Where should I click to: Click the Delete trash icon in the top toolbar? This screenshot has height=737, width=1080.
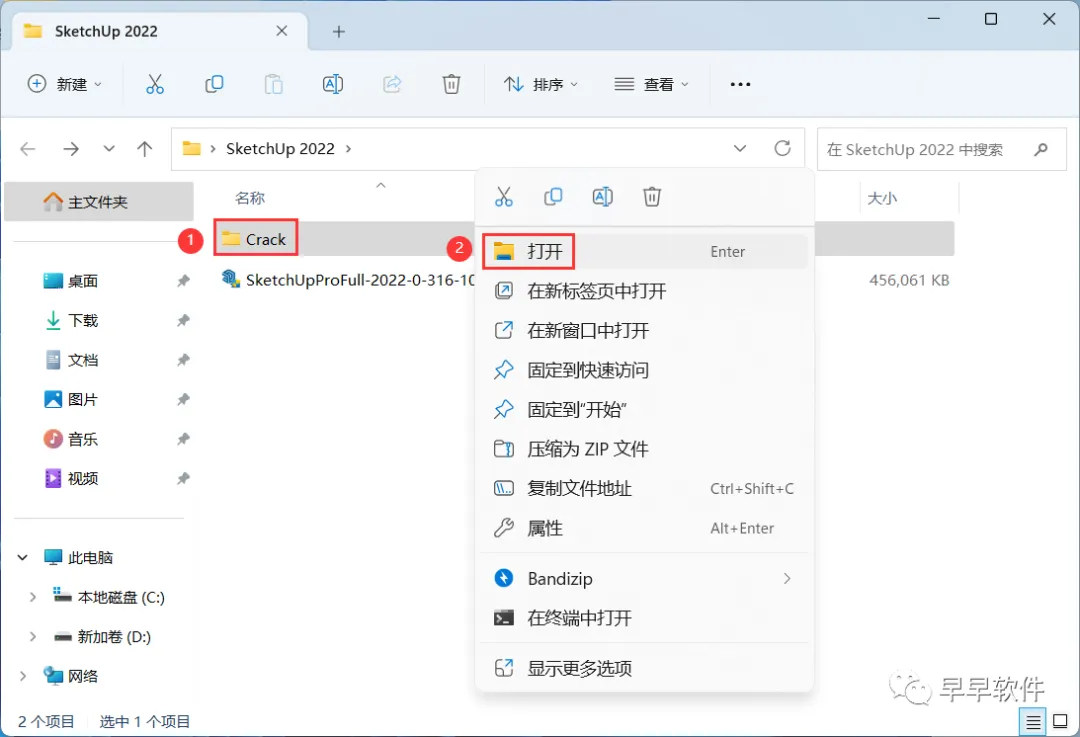pyautogui.click(x=451, y=84)
